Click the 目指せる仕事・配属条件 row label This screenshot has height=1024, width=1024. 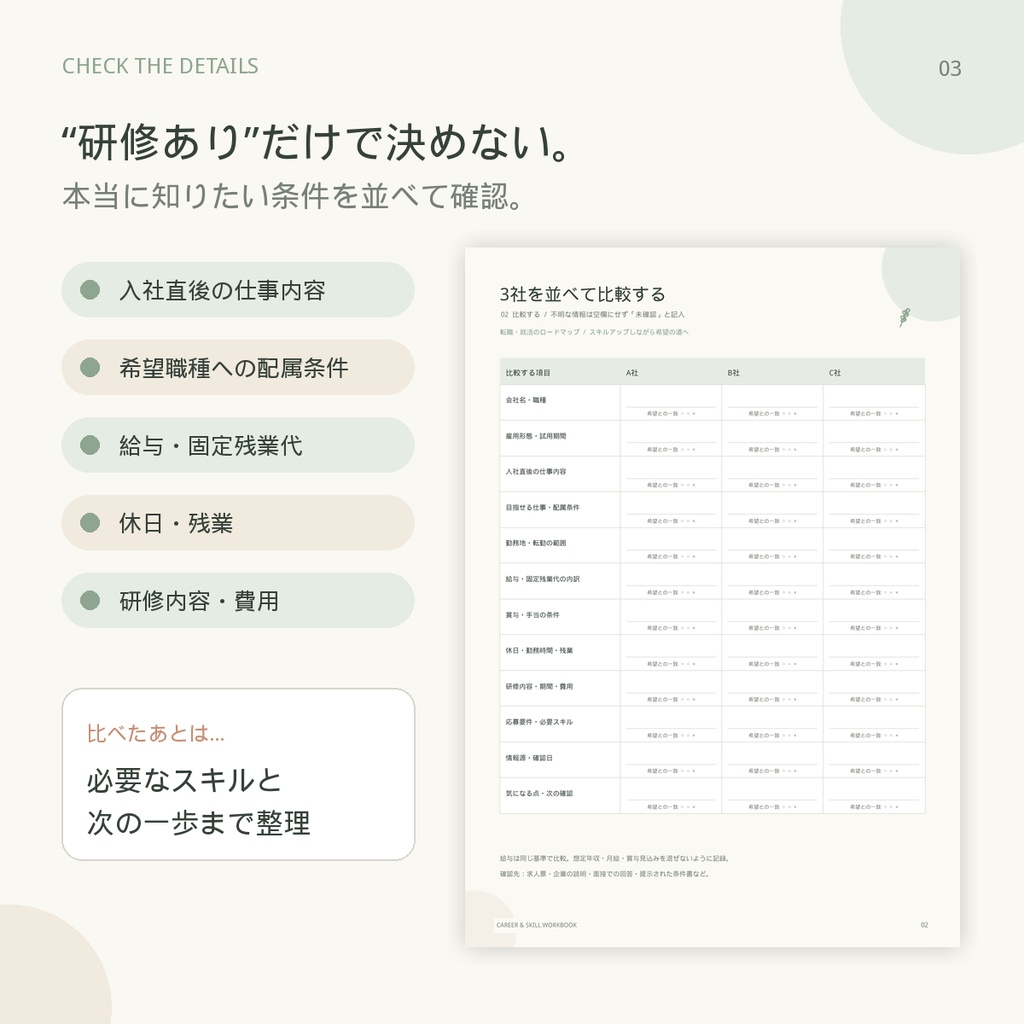542,507
